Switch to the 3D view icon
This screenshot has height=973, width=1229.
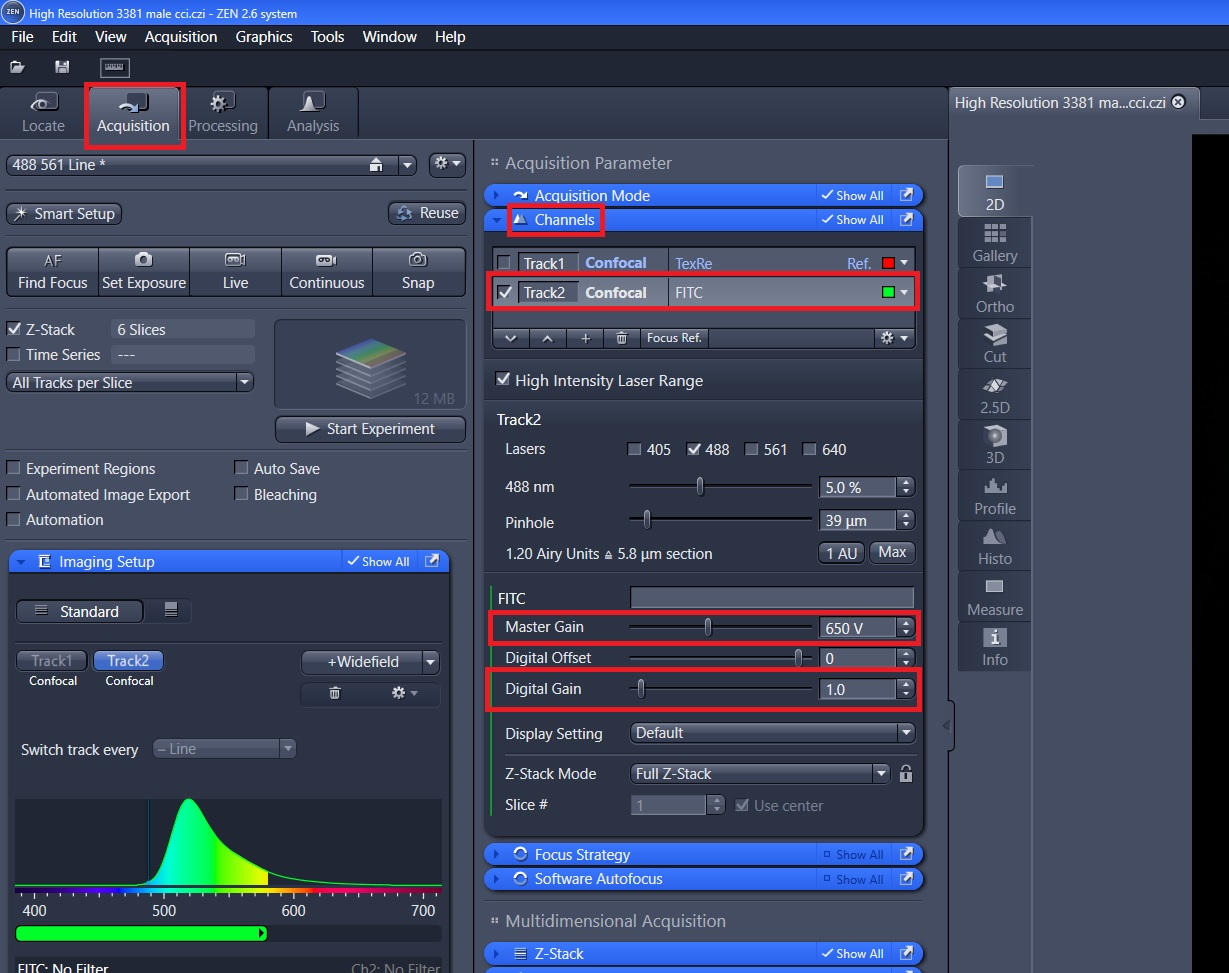[994, 445]
